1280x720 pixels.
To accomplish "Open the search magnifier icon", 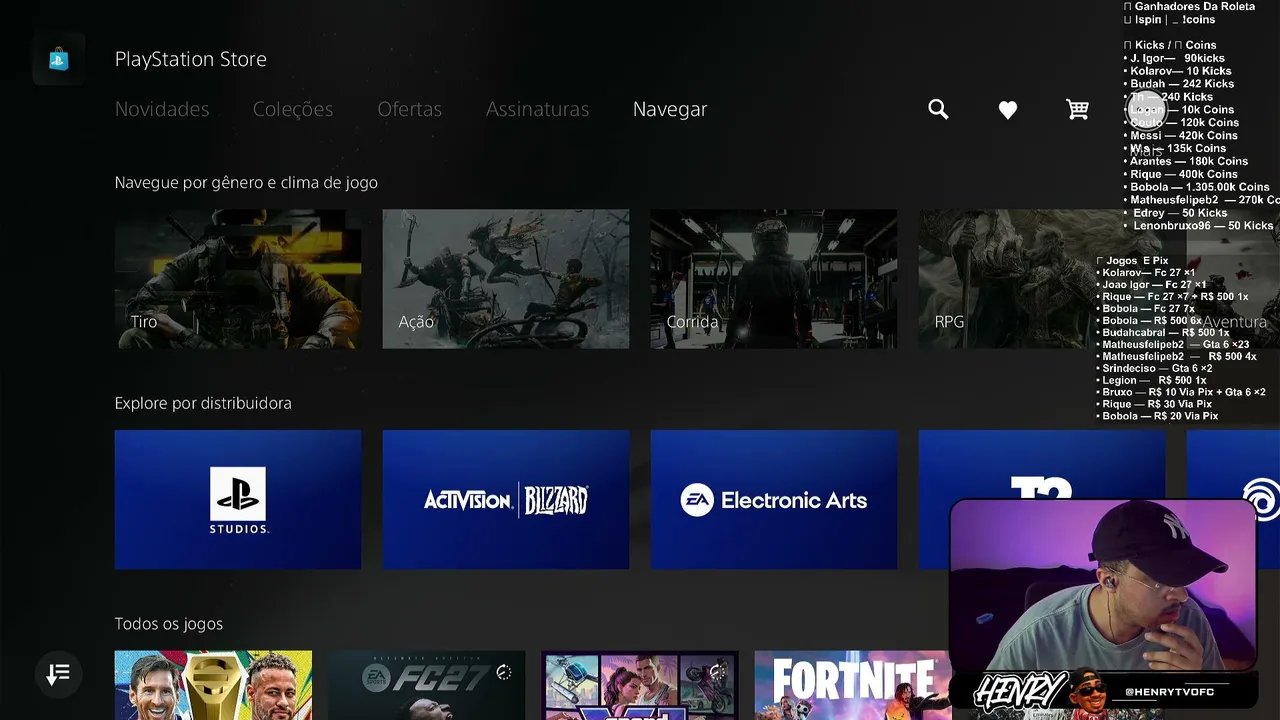I will 938,109.
